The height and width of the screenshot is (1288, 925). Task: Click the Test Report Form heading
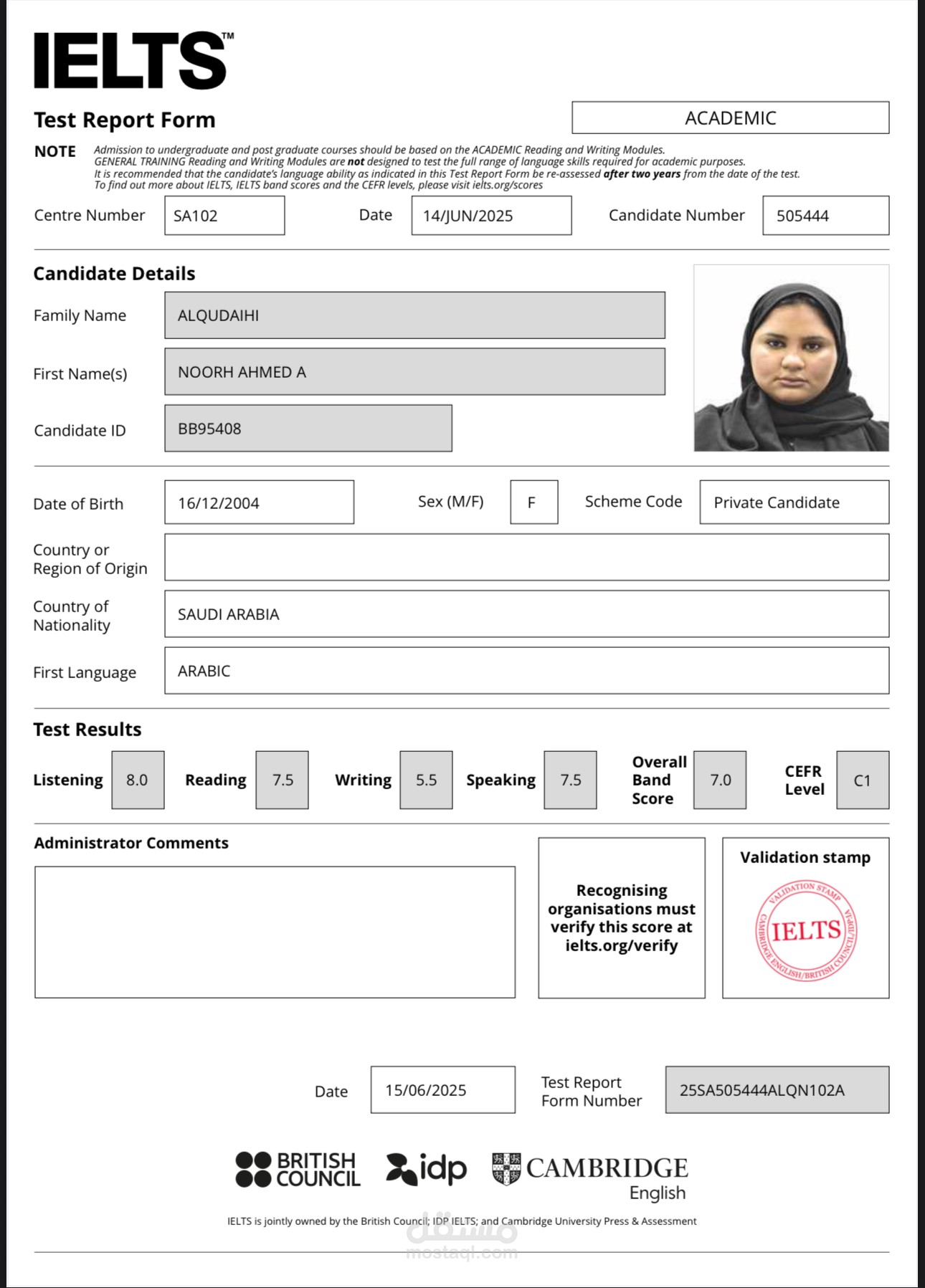pyautogui.click(x=125, y=120)
